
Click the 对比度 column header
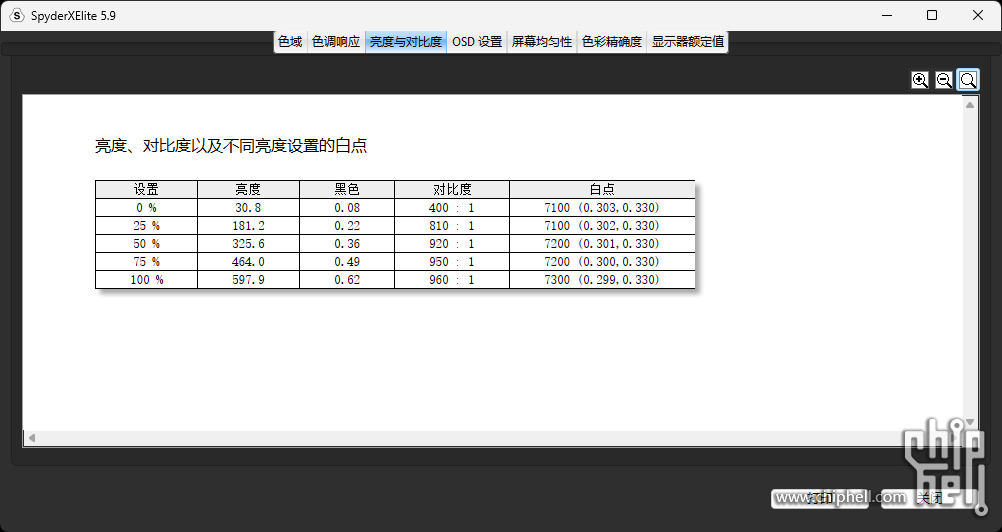point(452,189)
